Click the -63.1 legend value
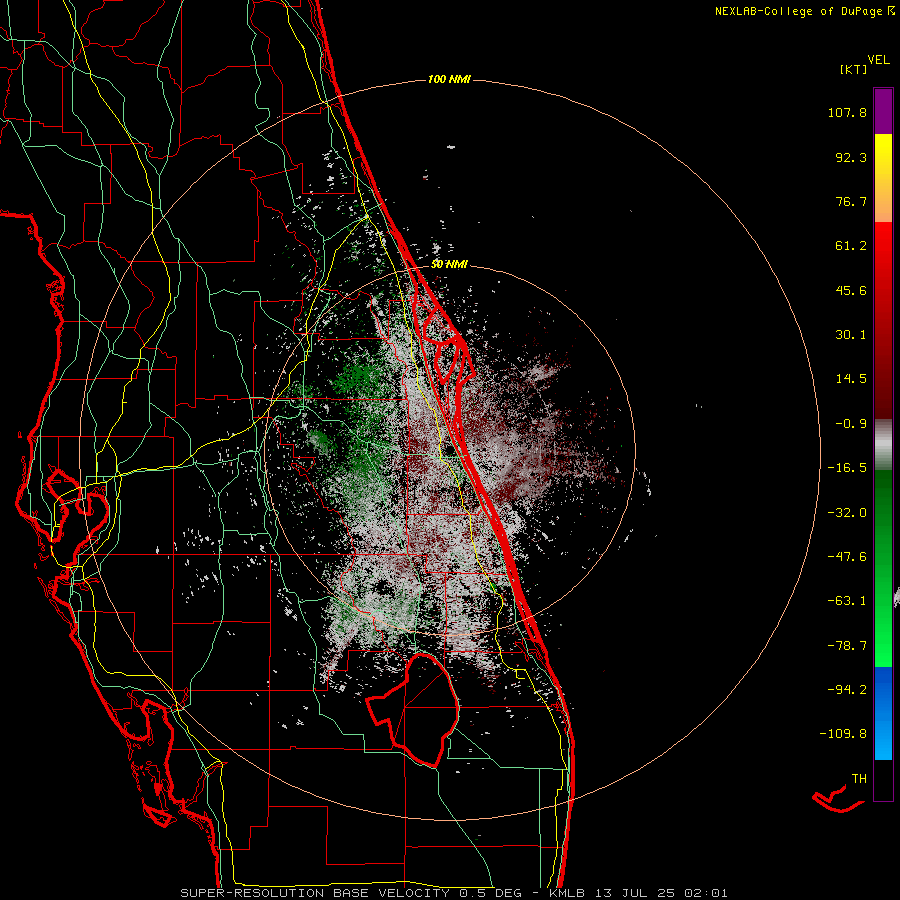 847,601
